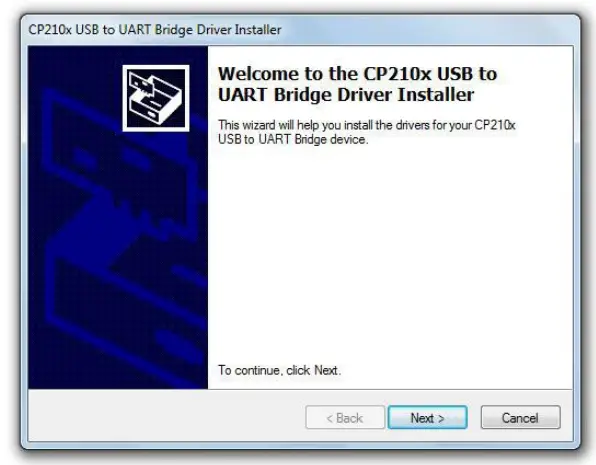Click the word 'Next' in the instruction sentence

pyautogui.click(x=326, y=370)
